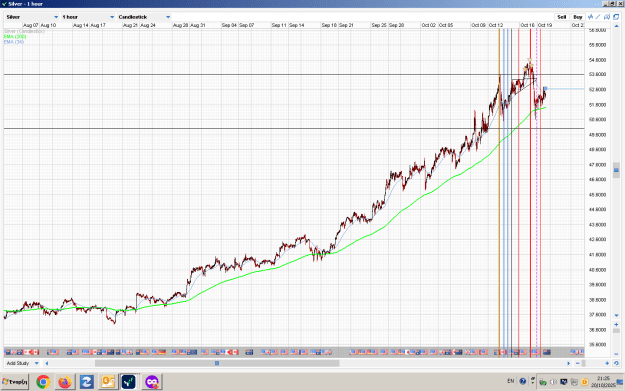Click the 35.8000 price axis label
Screen dimensions: 625x391
(x=597, y=345)
